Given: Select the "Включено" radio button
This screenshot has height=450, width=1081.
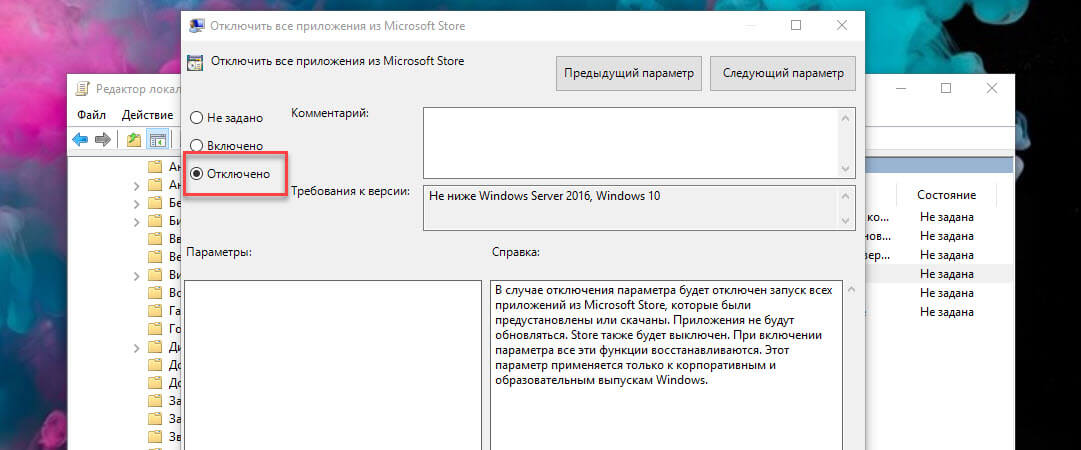Looking at the screenshot, I should click(x=196, y=145).
